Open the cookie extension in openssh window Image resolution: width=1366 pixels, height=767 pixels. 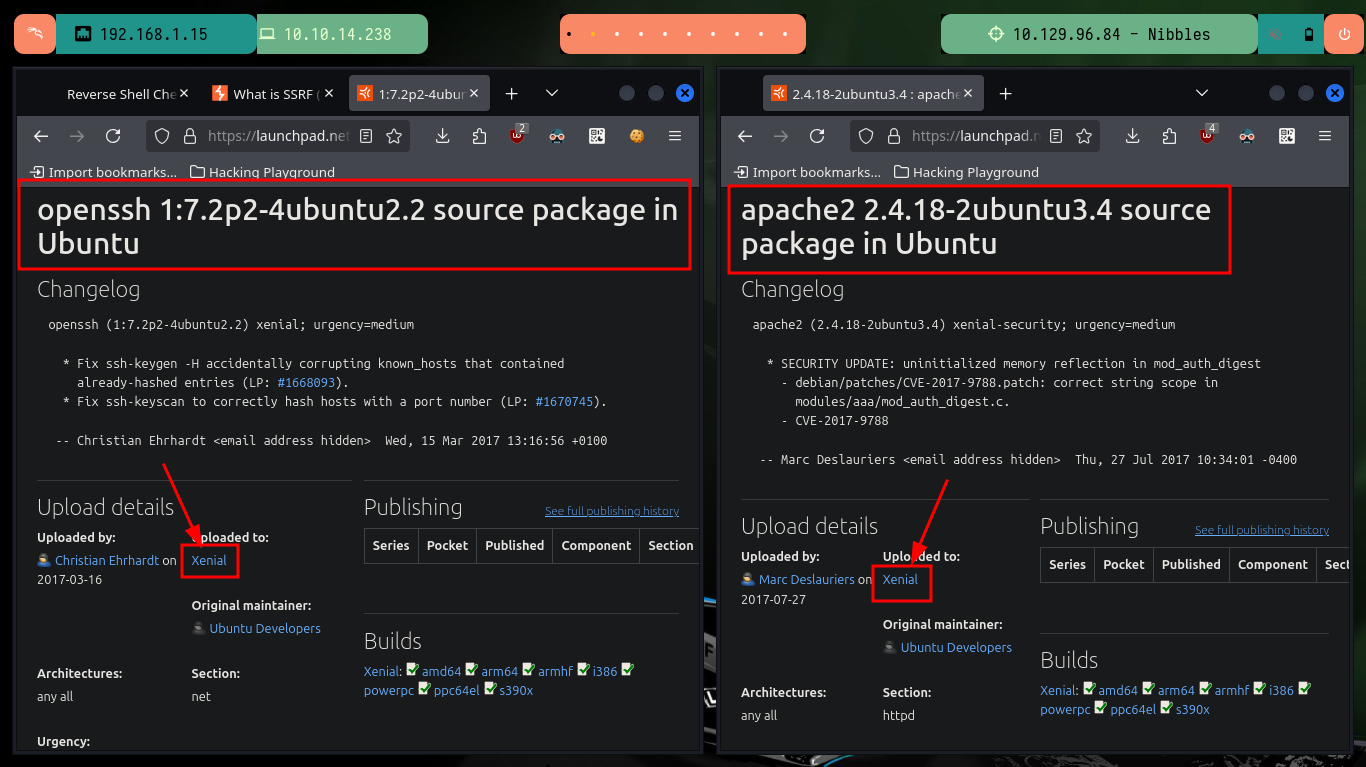(636, 136)
